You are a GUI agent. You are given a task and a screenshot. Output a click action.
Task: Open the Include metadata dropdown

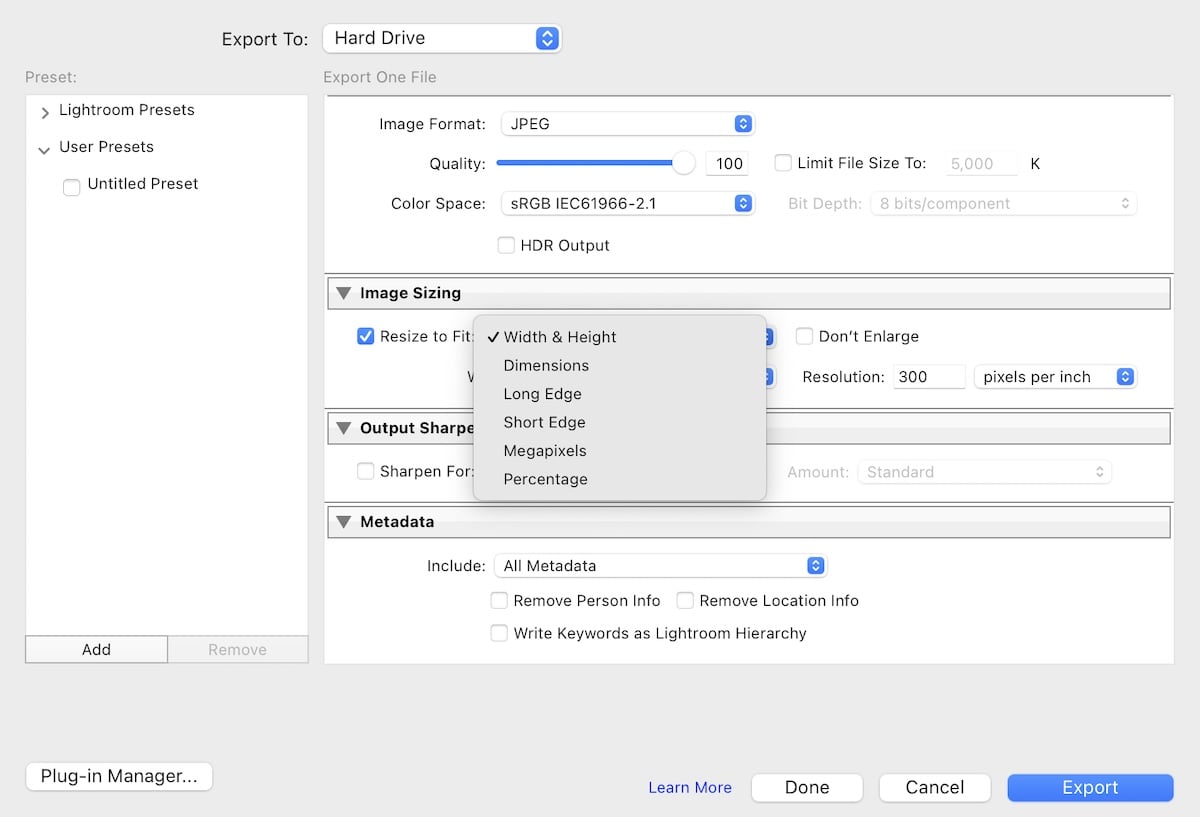pyautogui.click(x=660, y=565)
